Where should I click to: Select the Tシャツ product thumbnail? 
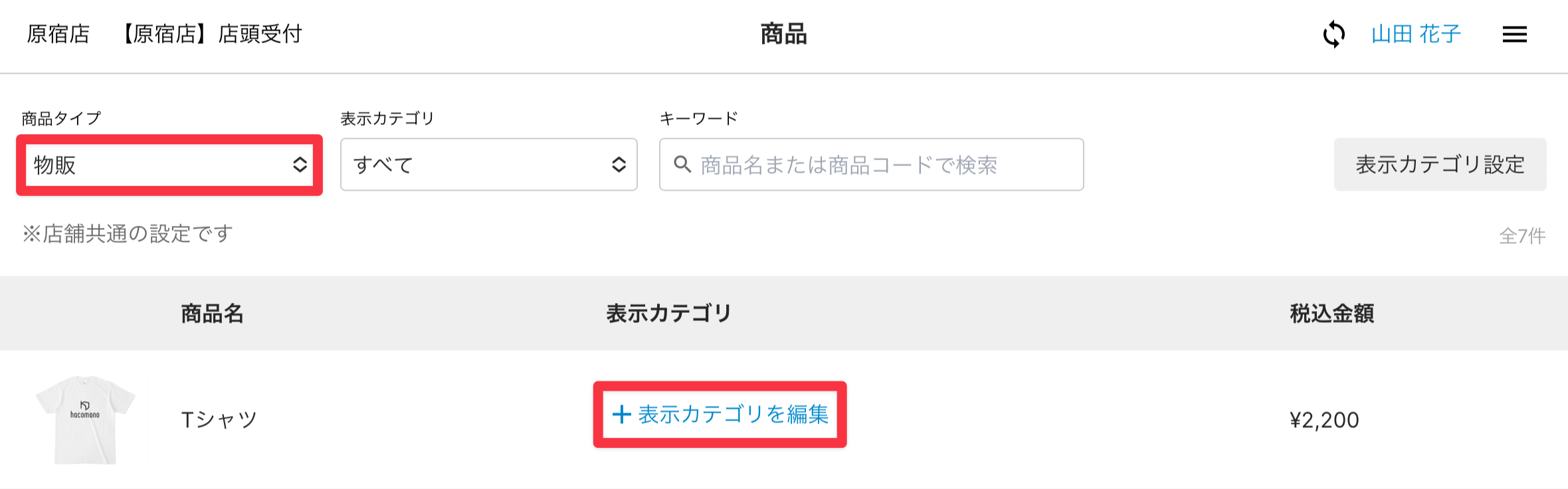(85, 419)
